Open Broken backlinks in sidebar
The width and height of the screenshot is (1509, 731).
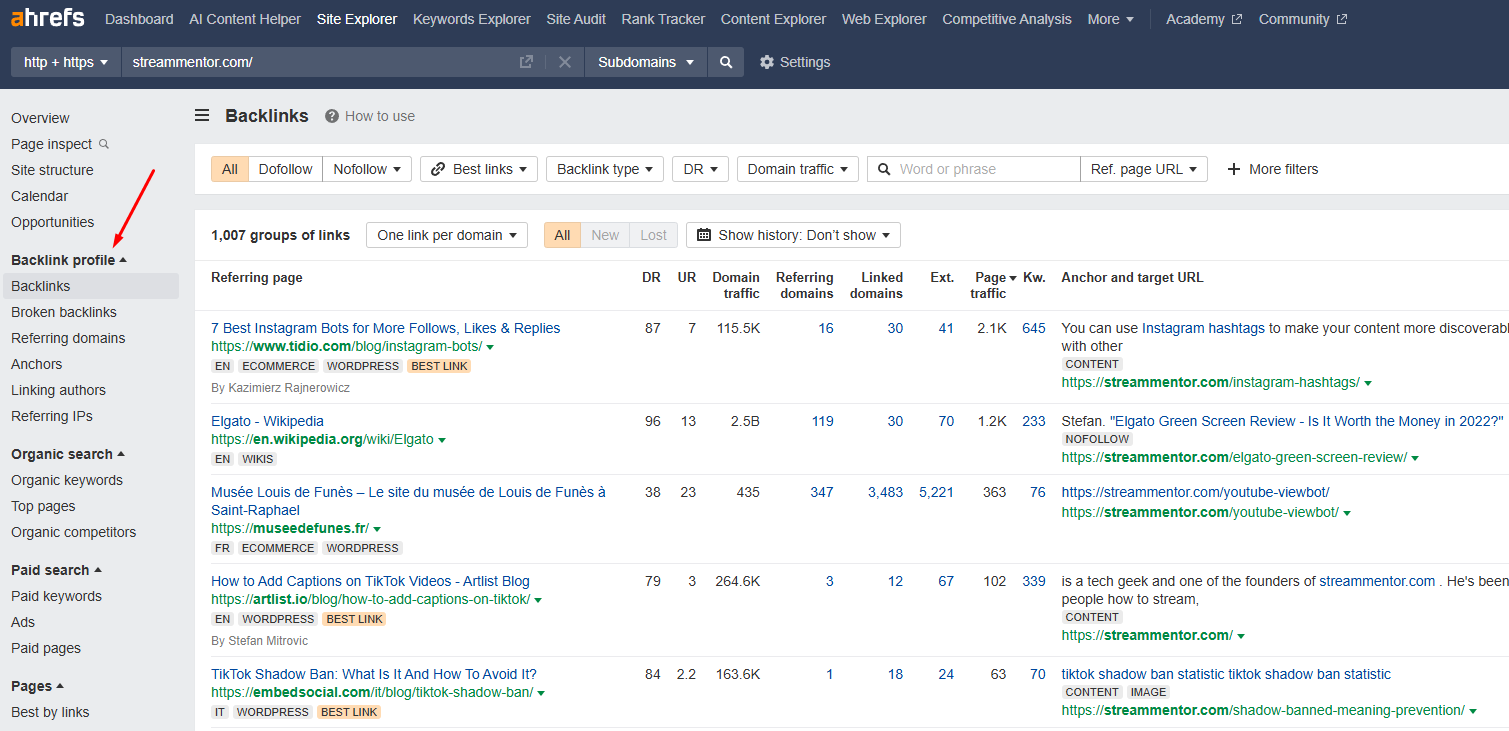64,312
